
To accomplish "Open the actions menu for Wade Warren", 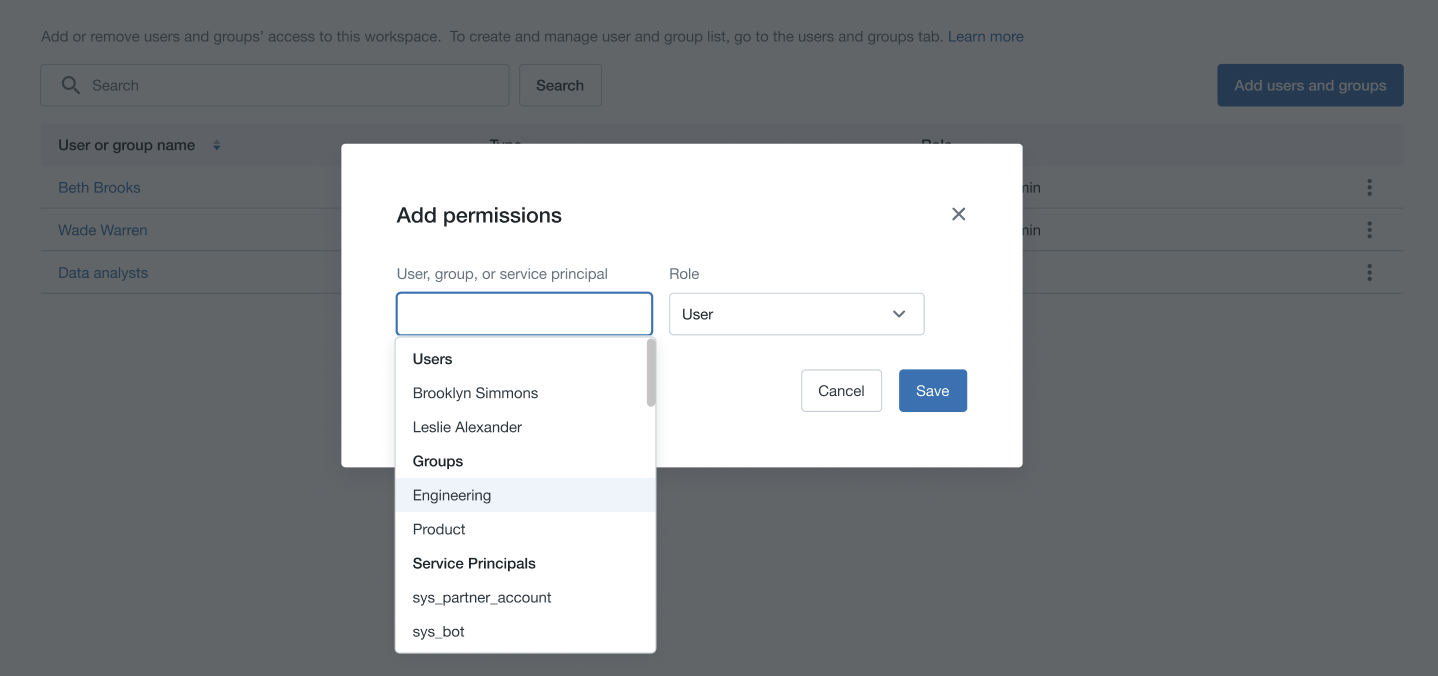I will click(x=1369, y=229).
